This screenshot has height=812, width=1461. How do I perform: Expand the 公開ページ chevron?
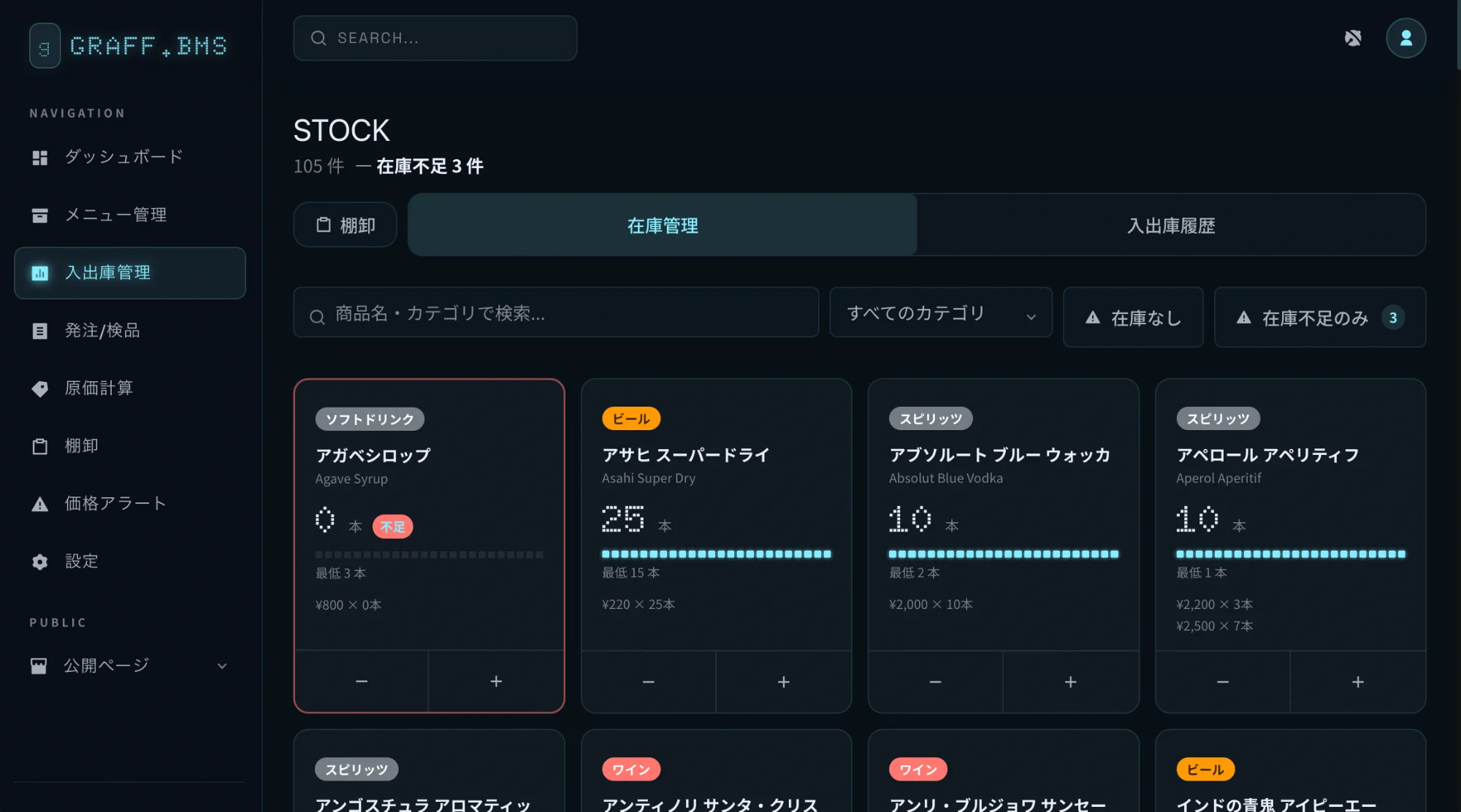point(222,666)
